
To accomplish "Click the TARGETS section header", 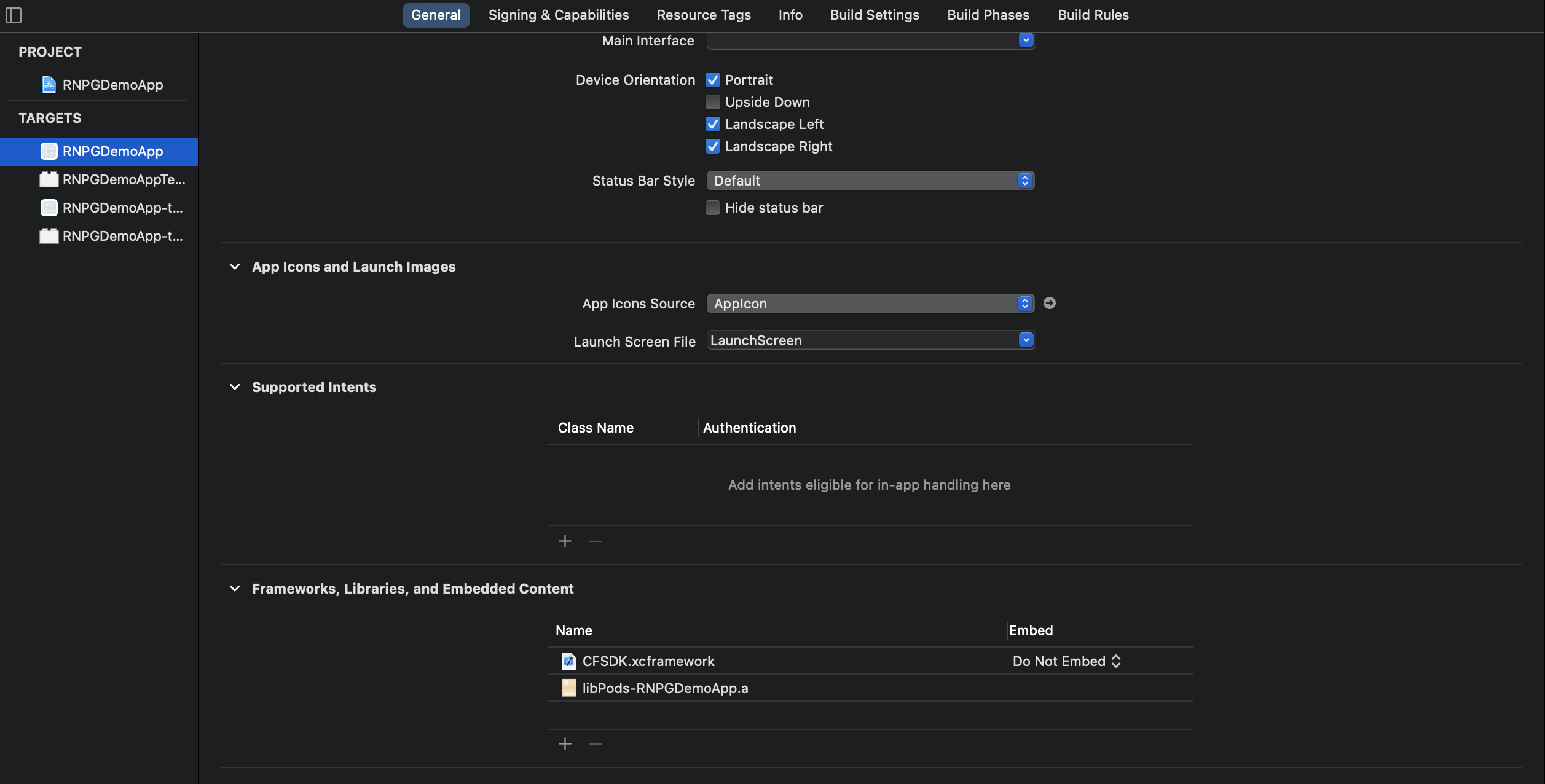I will [50, 118].
